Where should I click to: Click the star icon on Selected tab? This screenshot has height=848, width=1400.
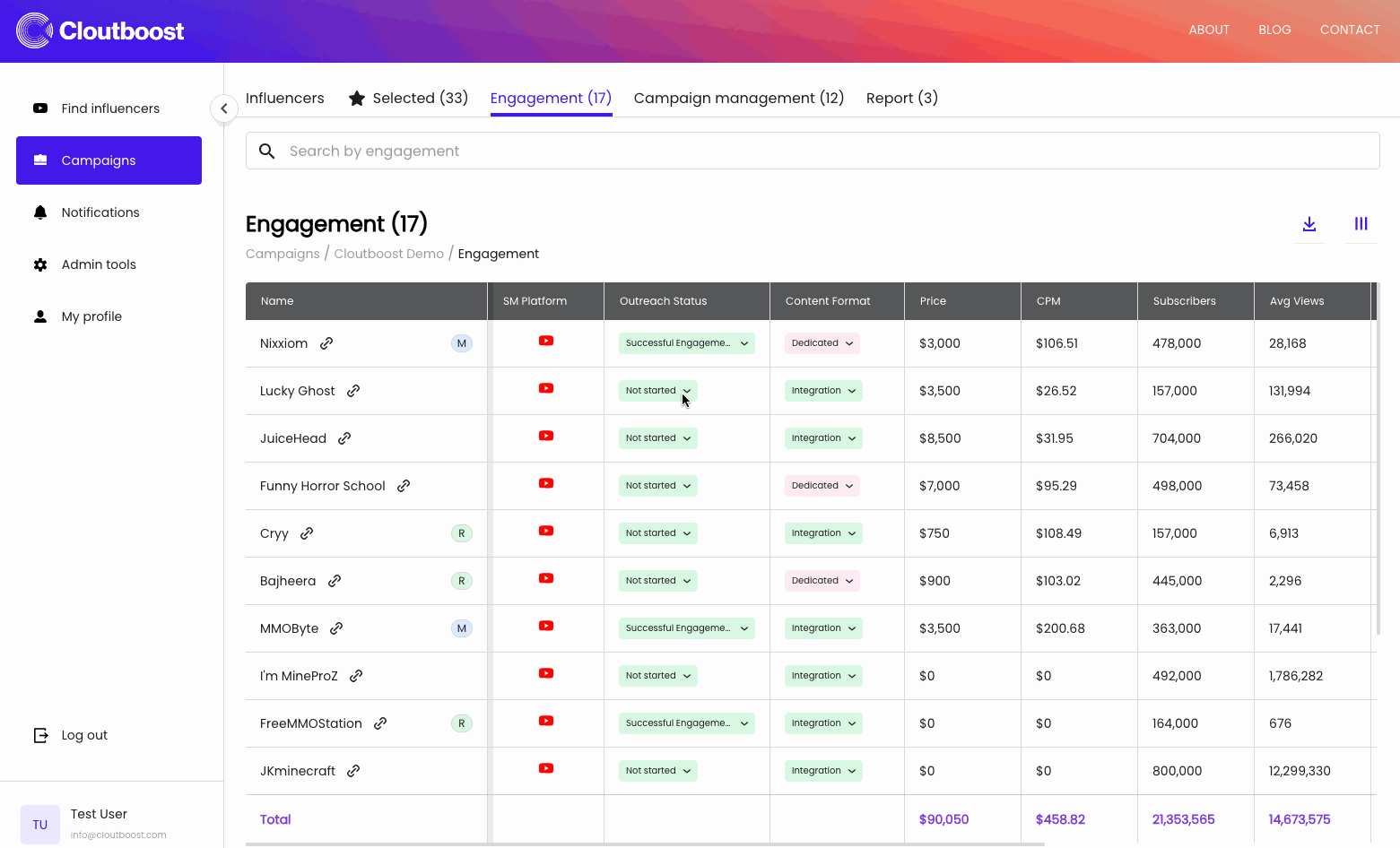[x=357, y=99]
